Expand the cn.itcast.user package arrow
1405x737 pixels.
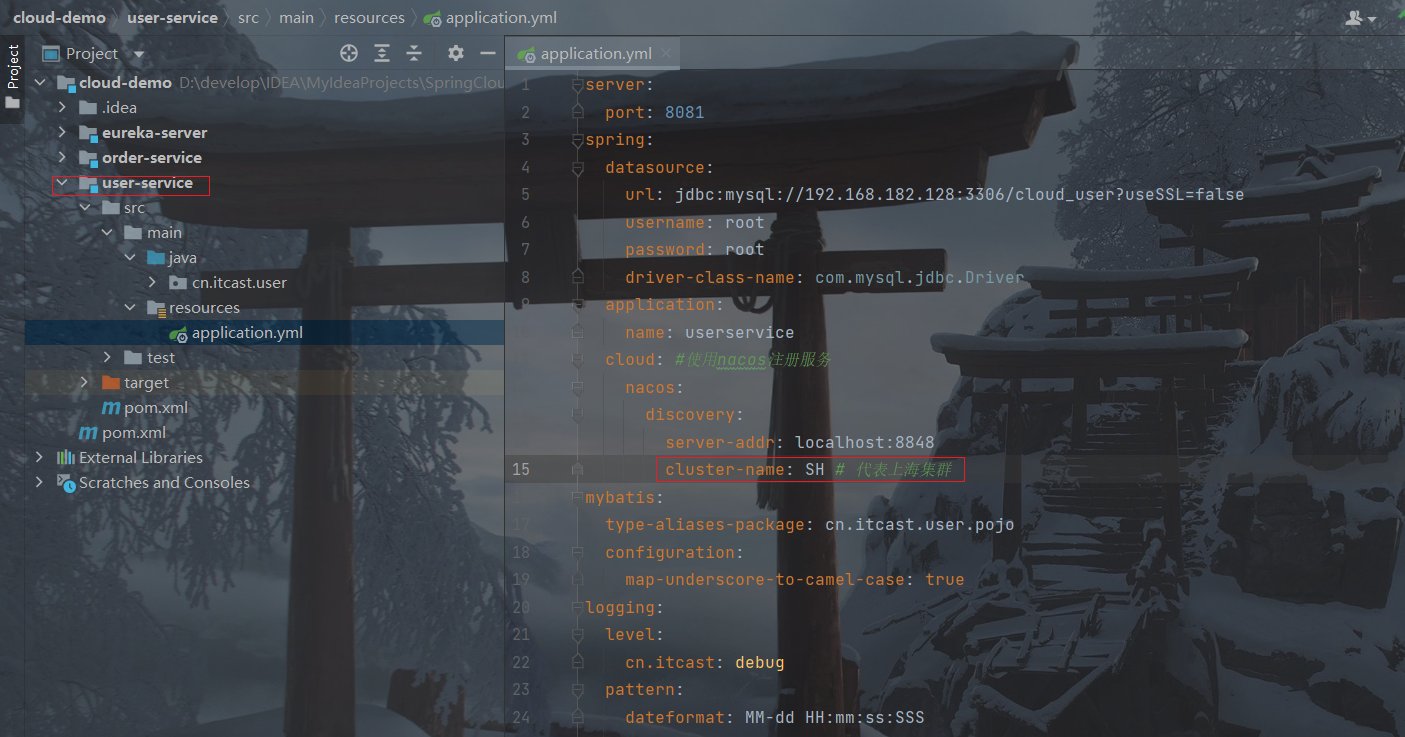click(152, 282)
